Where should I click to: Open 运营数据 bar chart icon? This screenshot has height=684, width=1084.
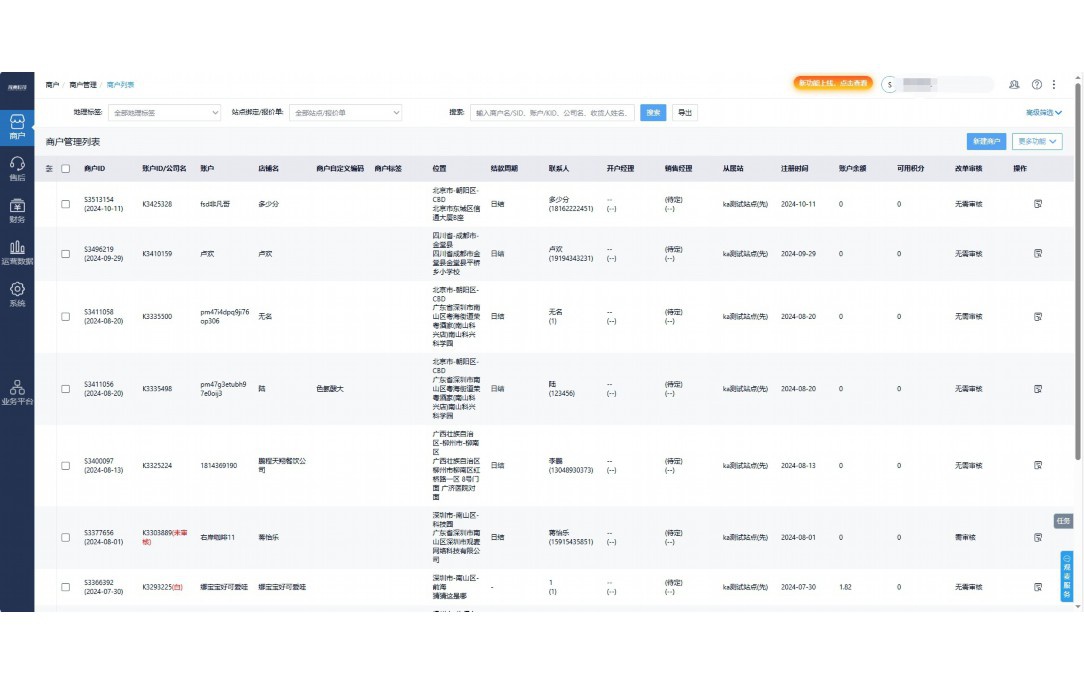pyautogui.click(x=17, y=251)
